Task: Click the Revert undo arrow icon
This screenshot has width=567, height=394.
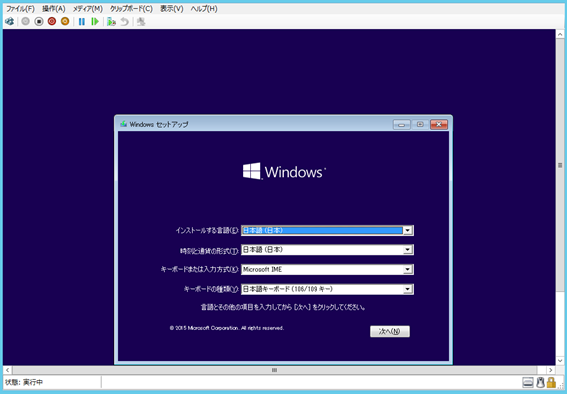Action: click(124, 22)
